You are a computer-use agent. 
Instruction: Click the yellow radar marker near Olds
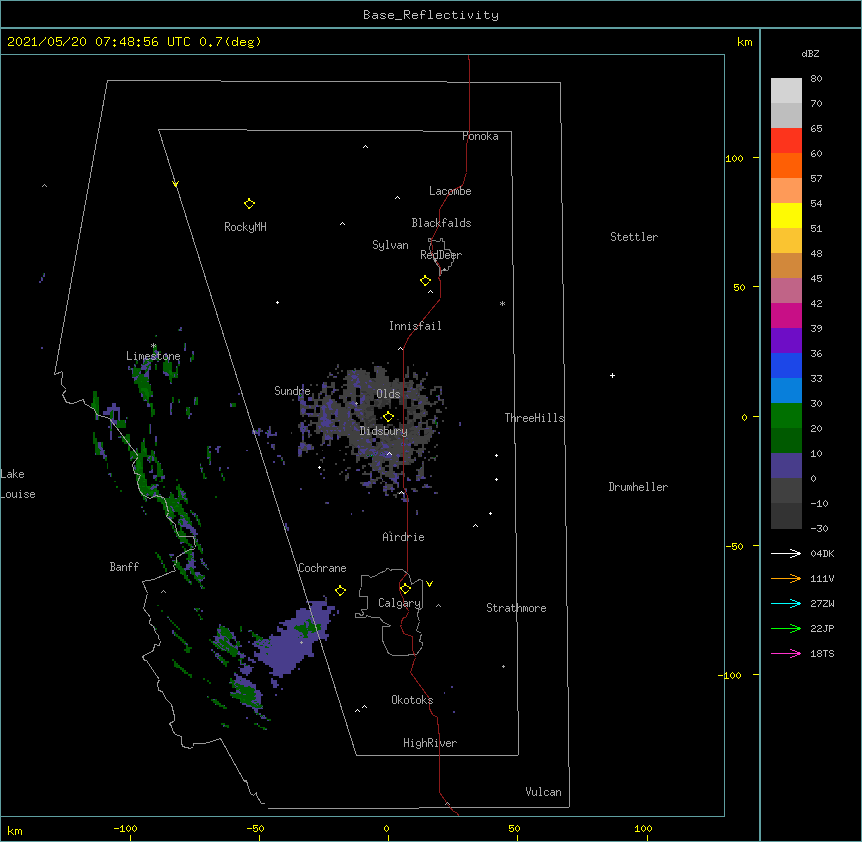pos(388,417)
